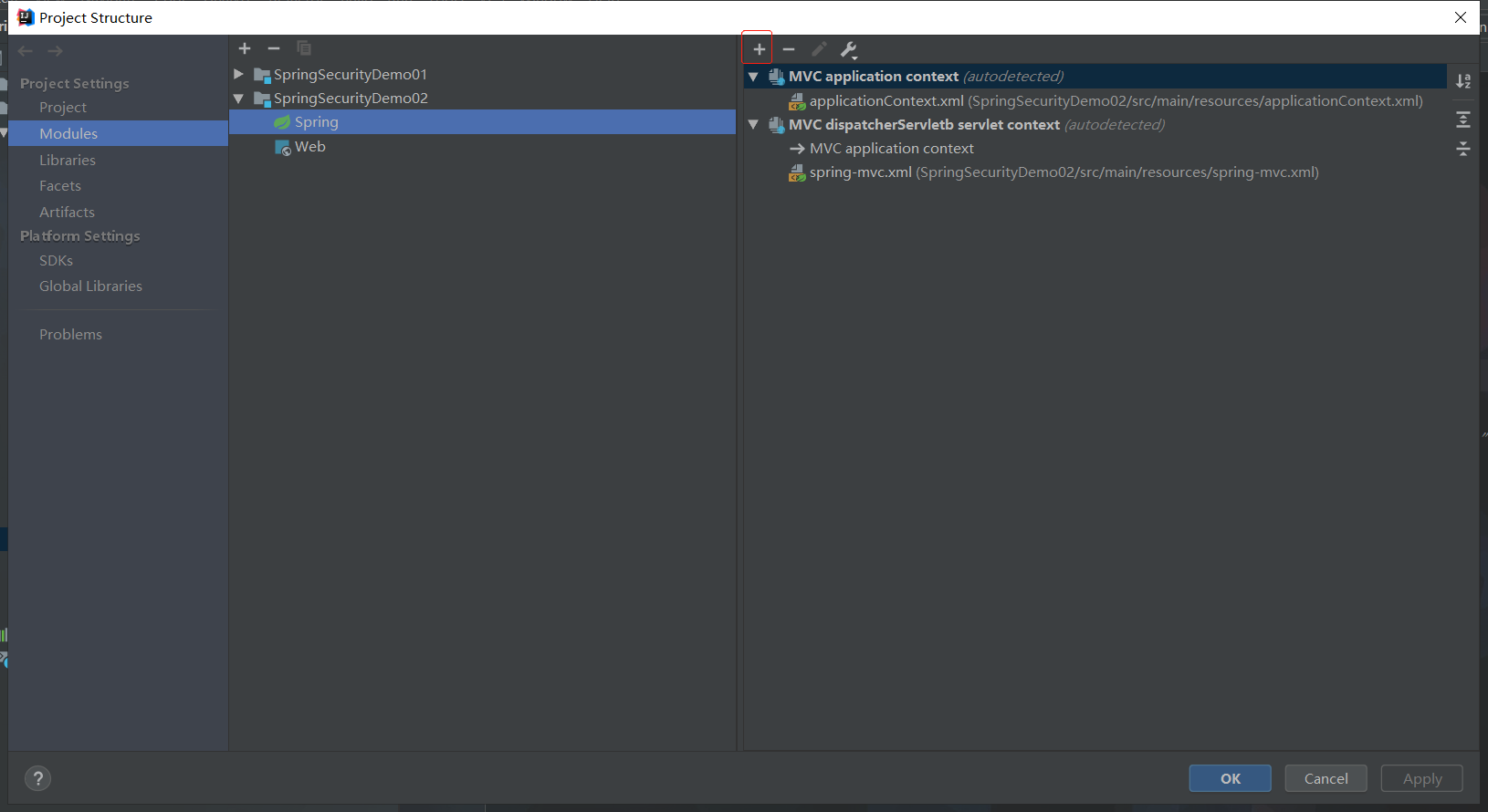Click the expand all icon

click(x=1463, y=120)
